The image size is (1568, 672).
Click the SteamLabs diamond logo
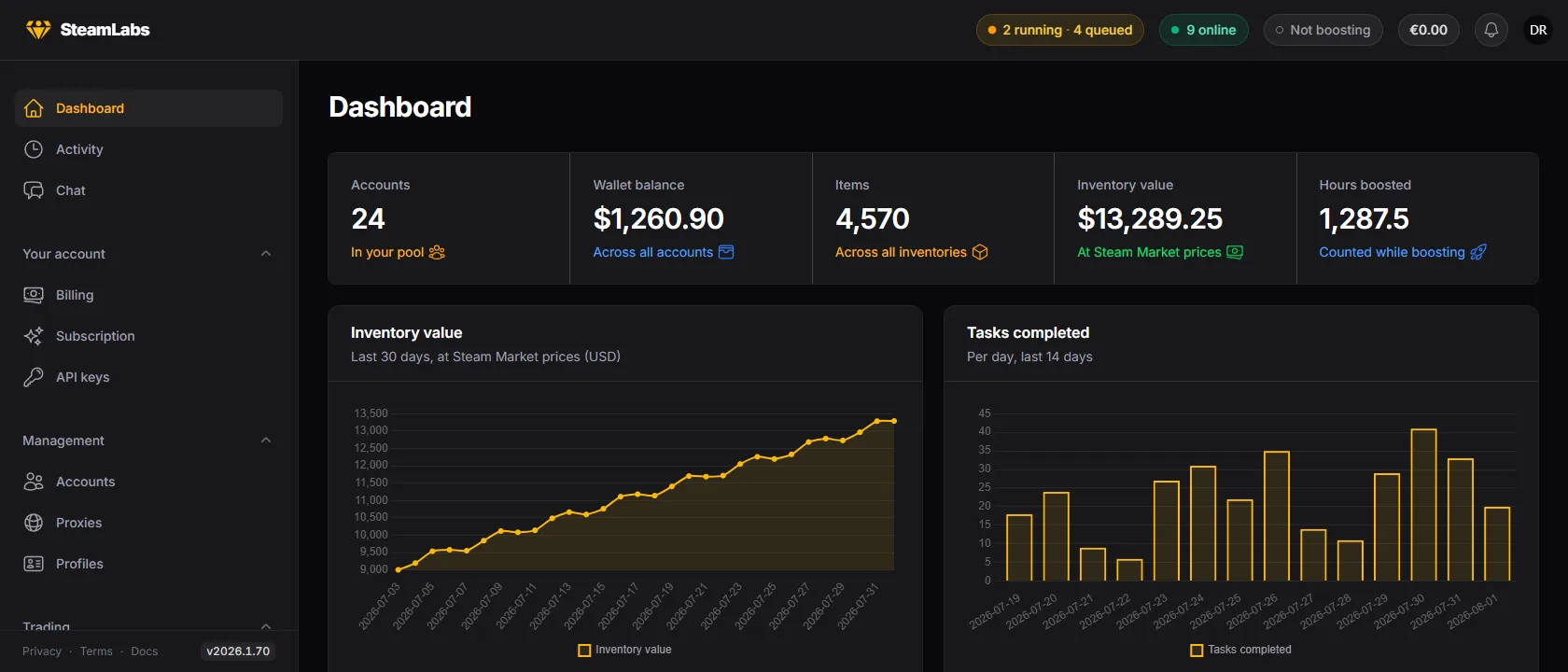click(x=38, y=30)
